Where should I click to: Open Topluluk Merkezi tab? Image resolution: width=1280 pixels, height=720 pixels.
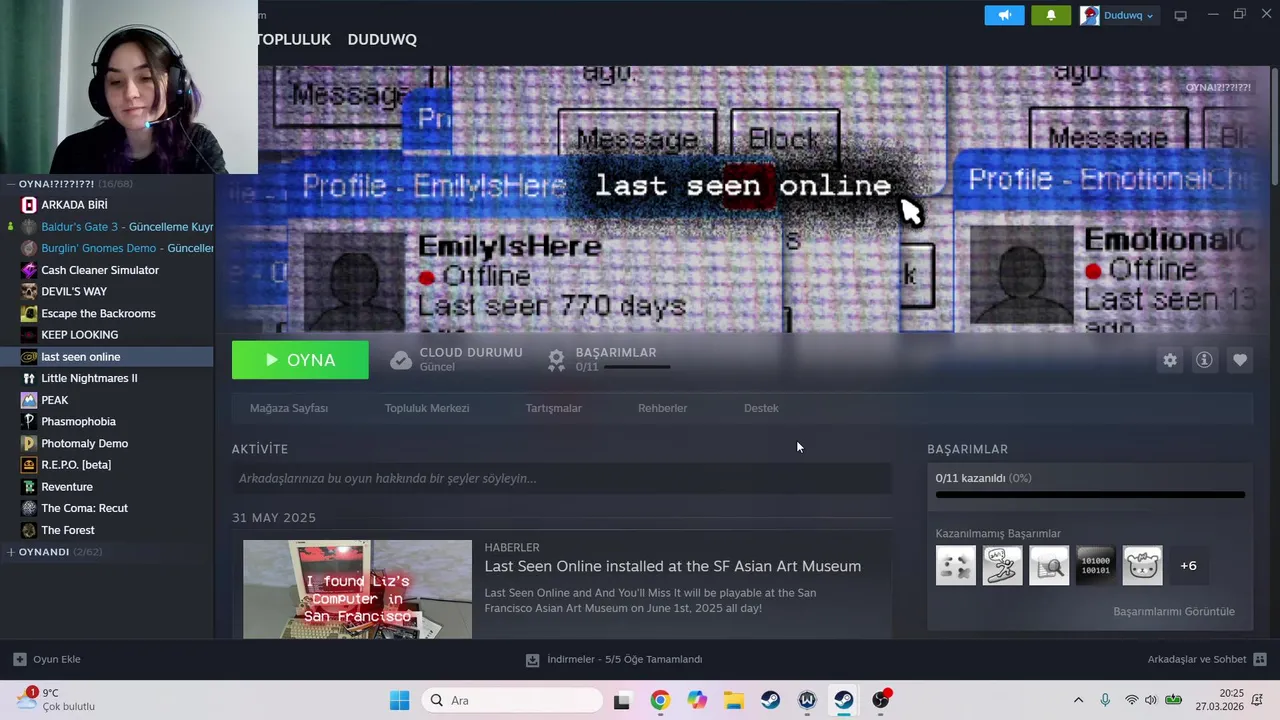[427, 408]
